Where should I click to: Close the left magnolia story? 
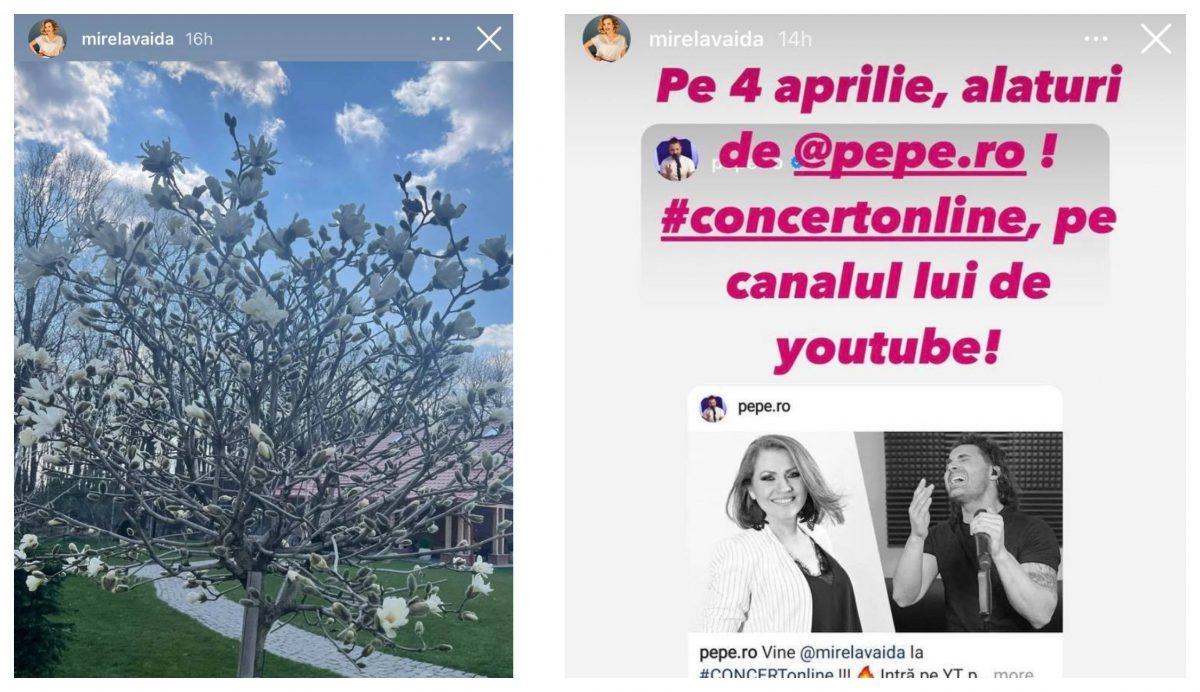pos(489,39)
